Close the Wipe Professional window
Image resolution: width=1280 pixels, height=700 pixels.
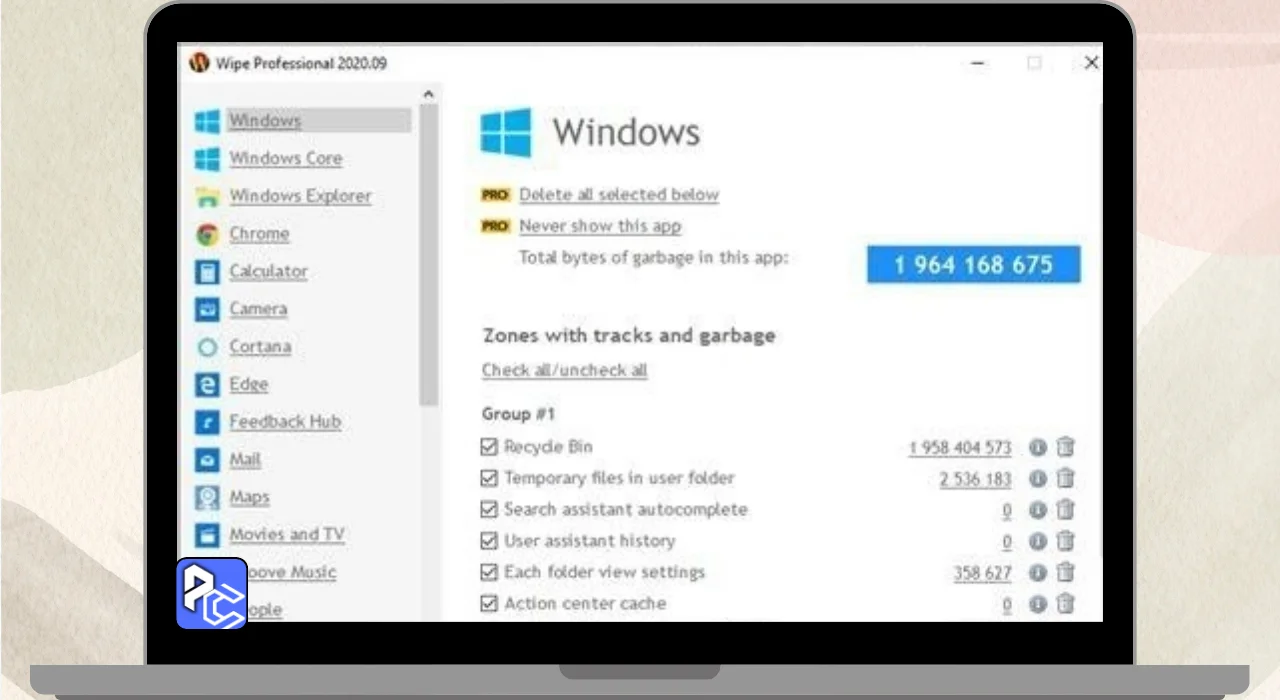[1091, 63]
